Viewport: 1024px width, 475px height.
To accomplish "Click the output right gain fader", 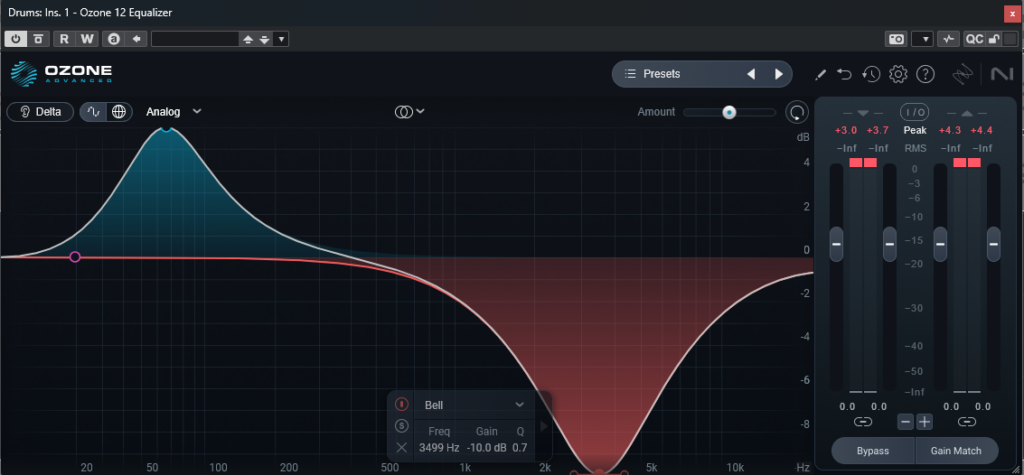I will [993, 244].
